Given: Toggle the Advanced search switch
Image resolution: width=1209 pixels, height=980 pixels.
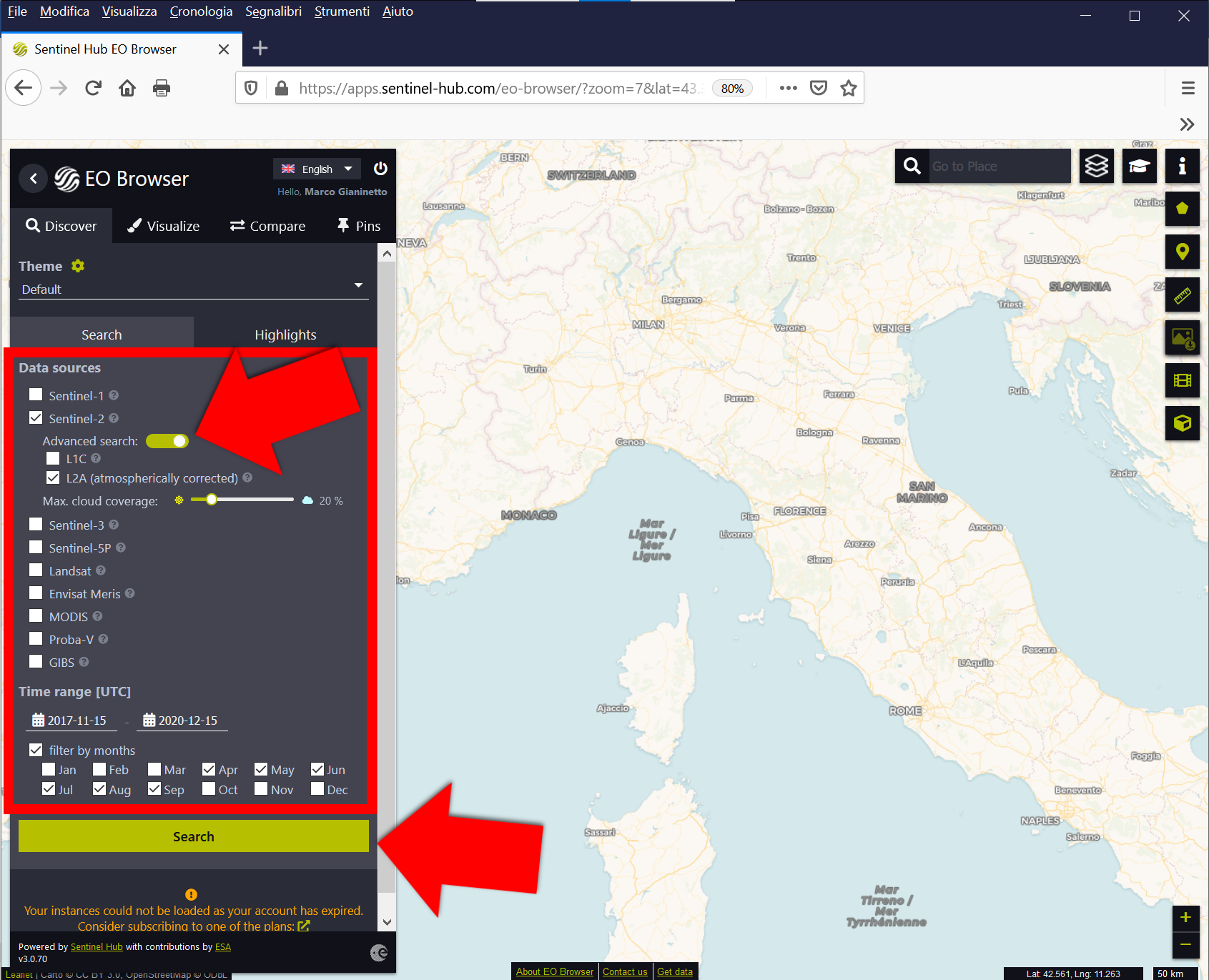Looking at the screenshot, I should pyautogui.click(x=167, y=441).
